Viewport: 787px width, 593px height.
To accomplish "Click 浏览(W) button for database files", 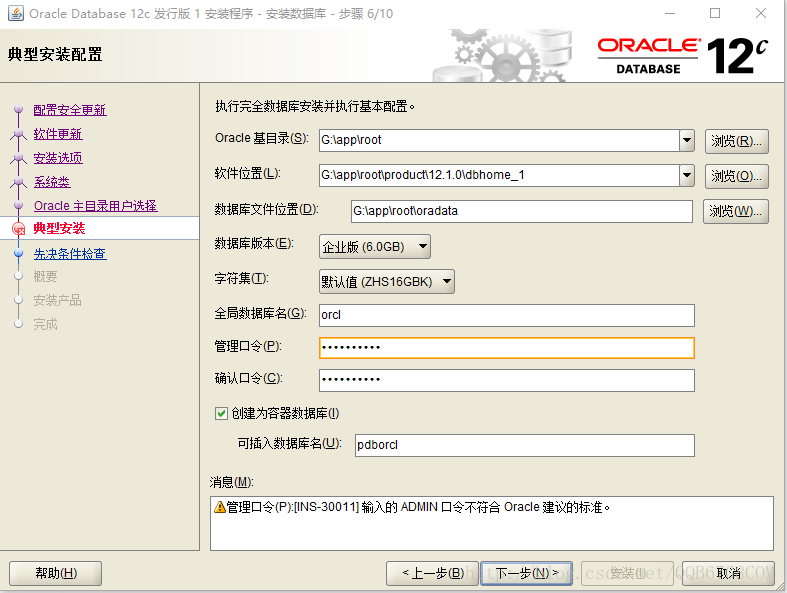I will (735, 211).
